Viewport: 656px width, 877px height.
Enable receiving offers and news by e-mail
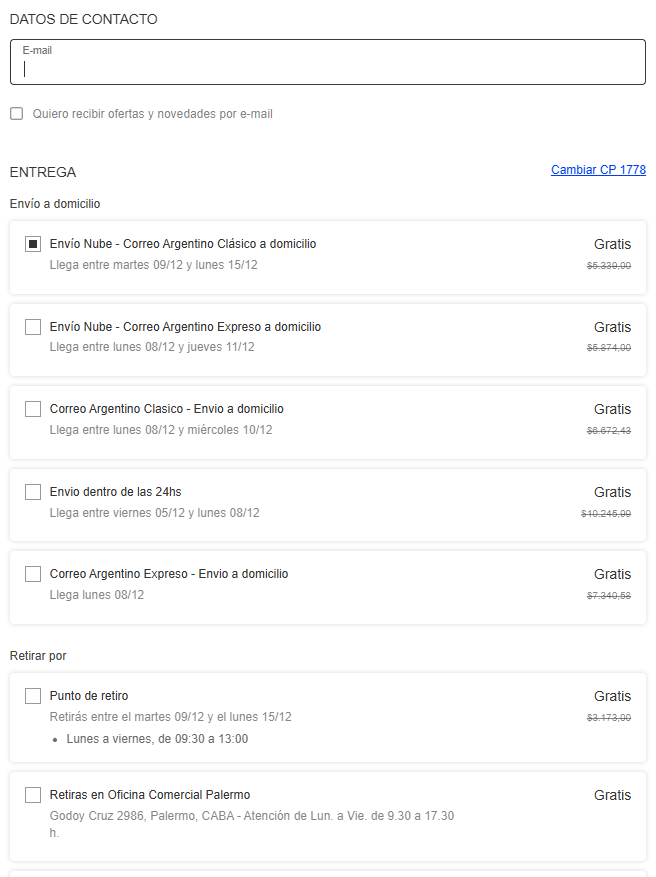17,114
